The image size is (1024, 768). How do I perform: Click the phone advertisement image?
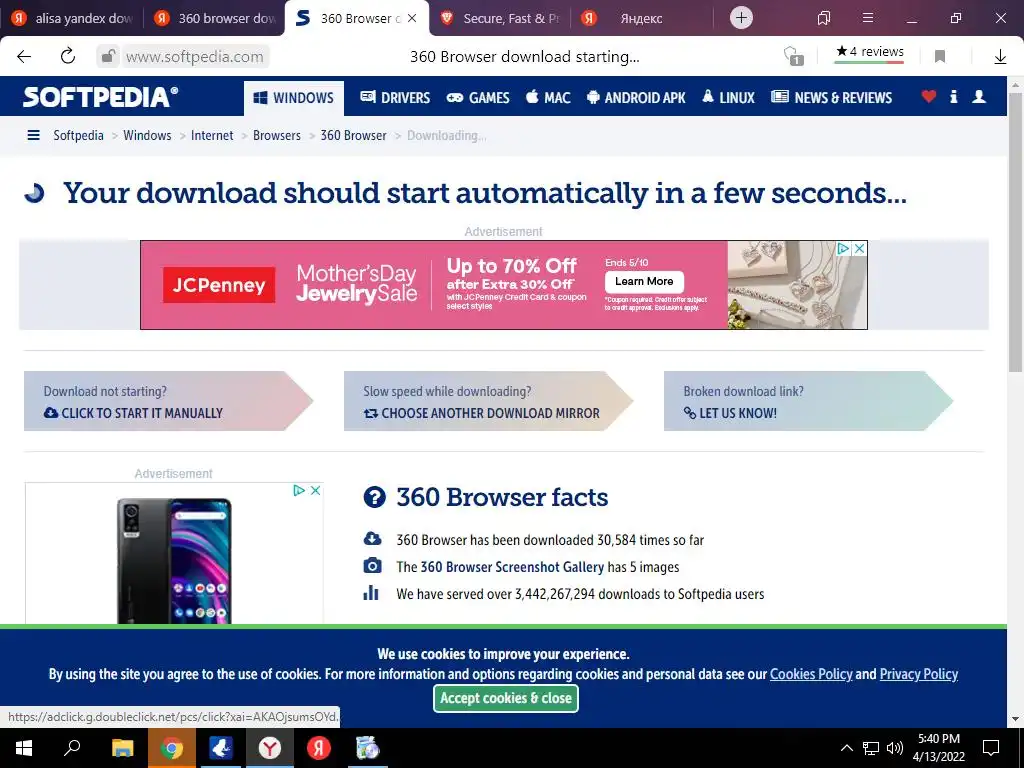click(174, 560)
